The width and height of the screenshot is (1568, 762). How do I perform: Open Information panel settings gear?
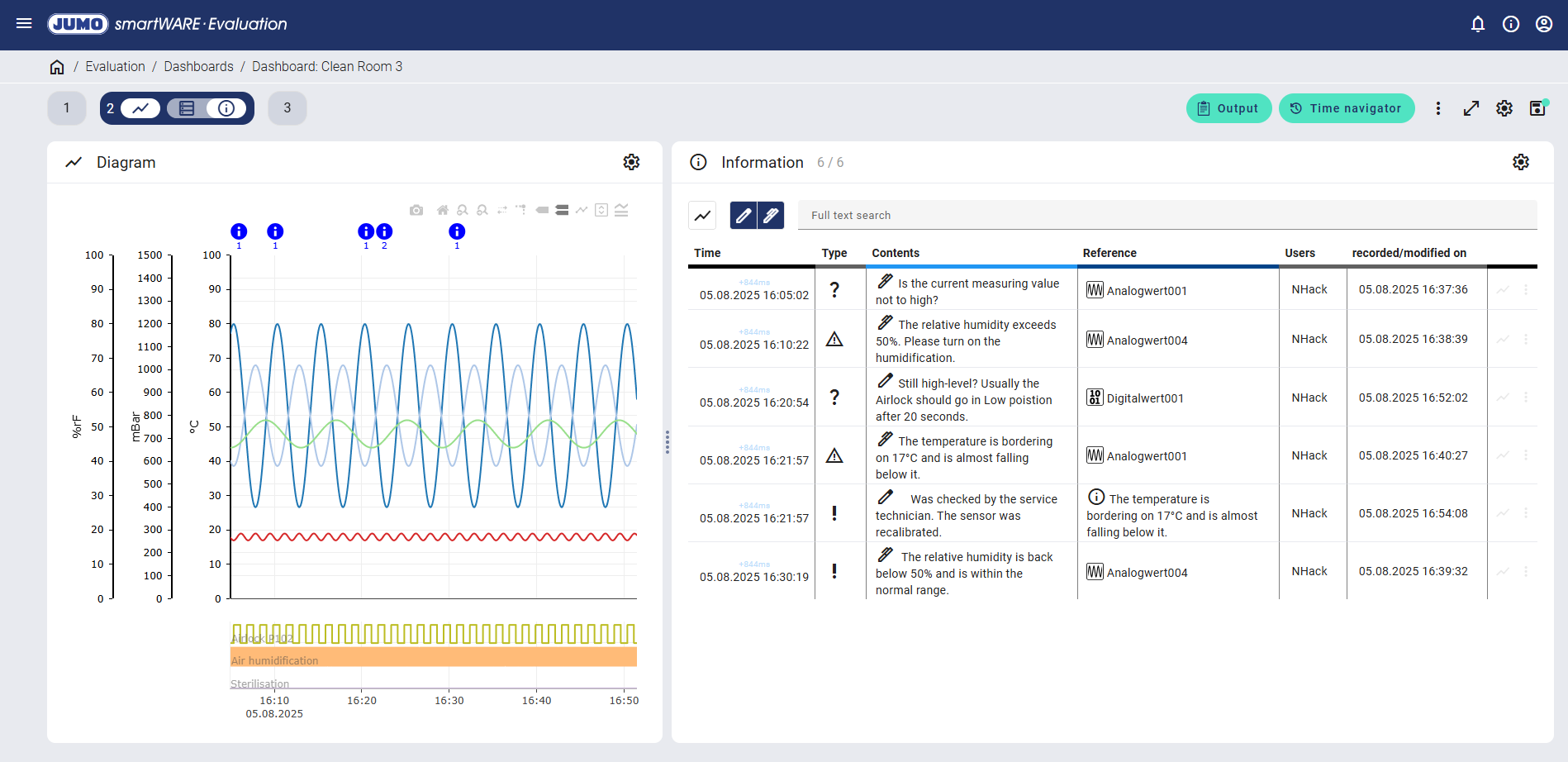click(1520, 162)
